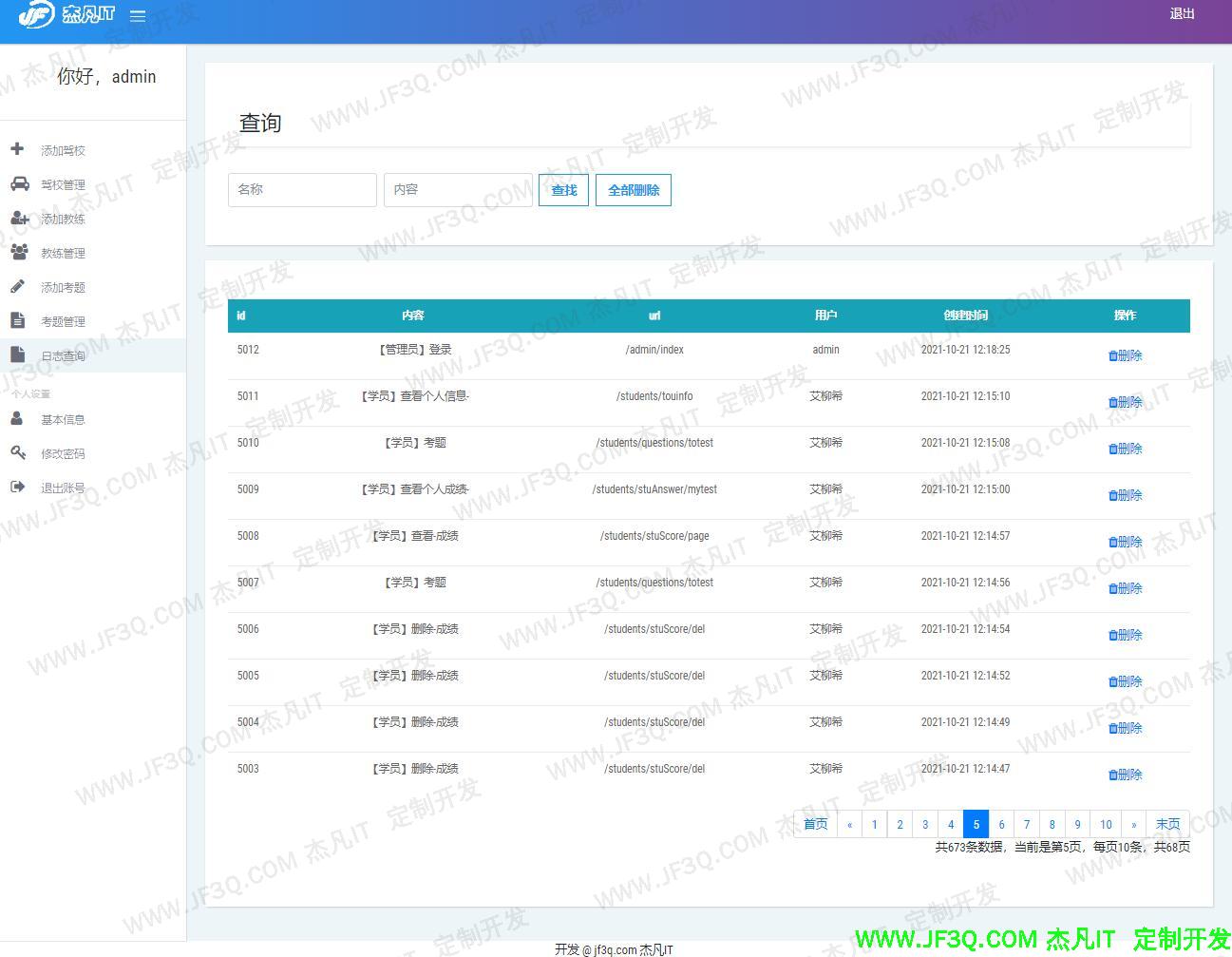Click the 全部删除 button
The height and width of the screenshot is (957, 1232).
[634, 190]
